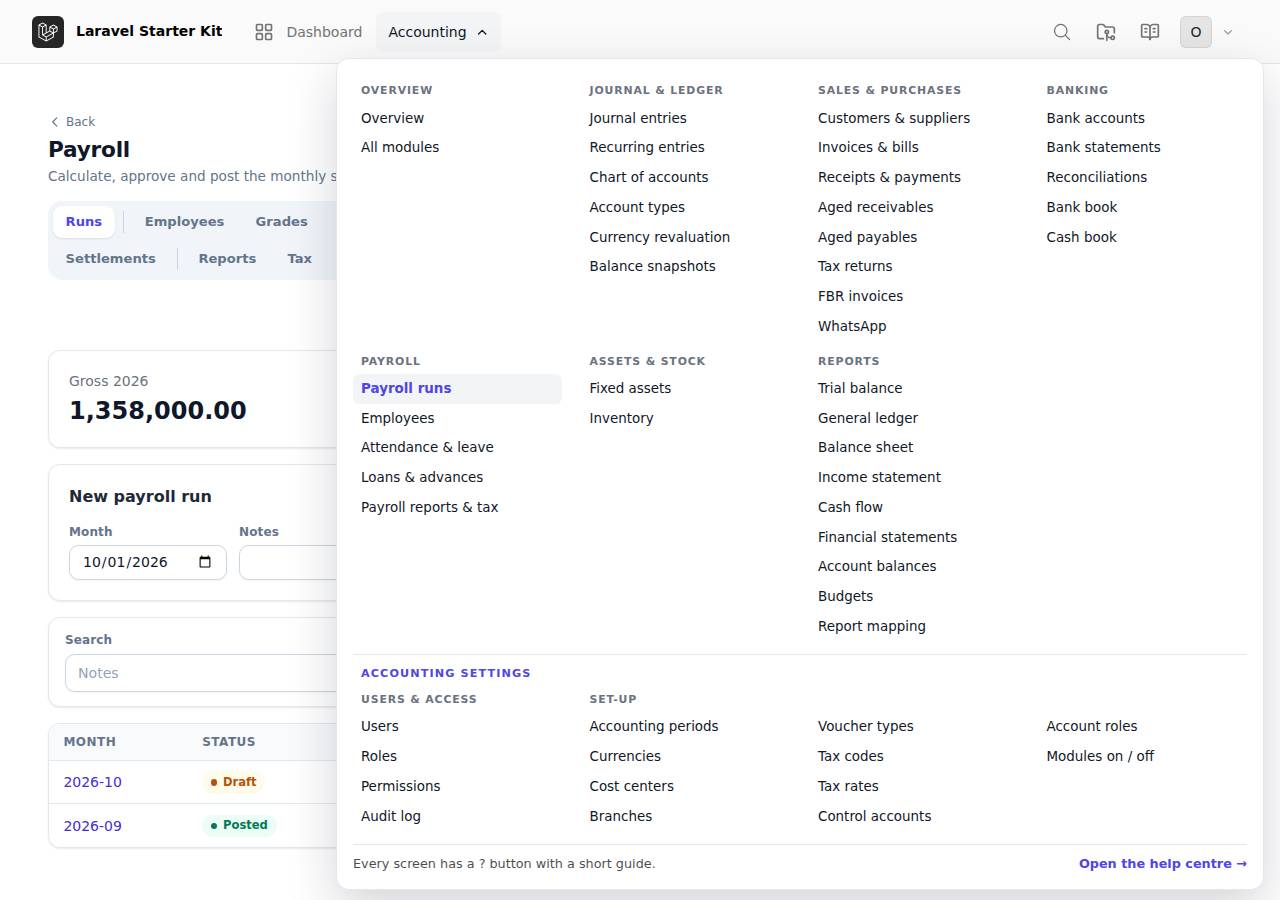Open the documentation book icon
The width and height of the screenshot is (1280, 900).
[1150, 32]
